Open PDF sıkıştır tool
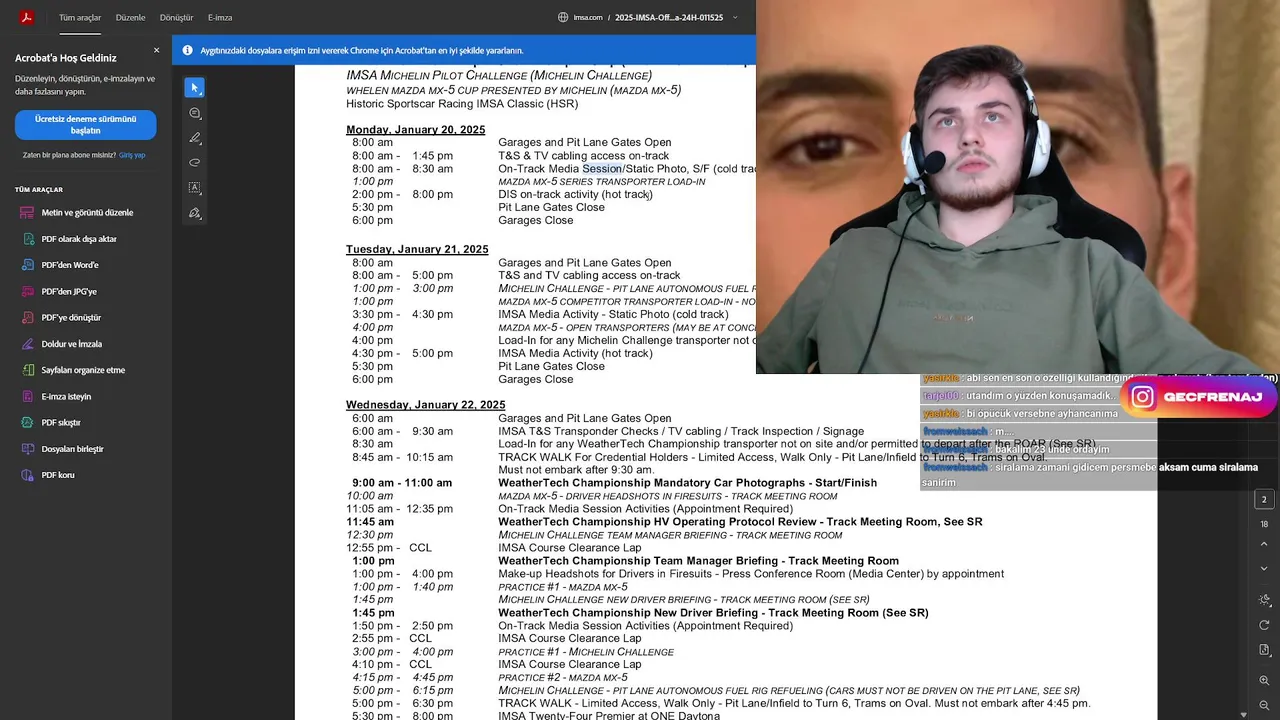 52,422
